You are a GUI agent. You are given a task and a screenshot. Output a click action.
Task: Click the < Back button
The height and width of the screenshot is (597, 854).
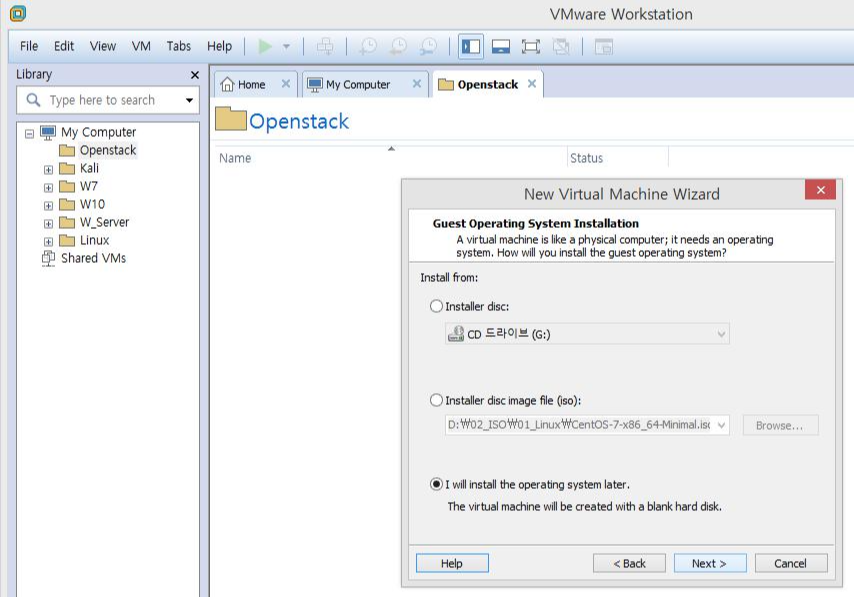pyautogui.click(x=629, y=563)
